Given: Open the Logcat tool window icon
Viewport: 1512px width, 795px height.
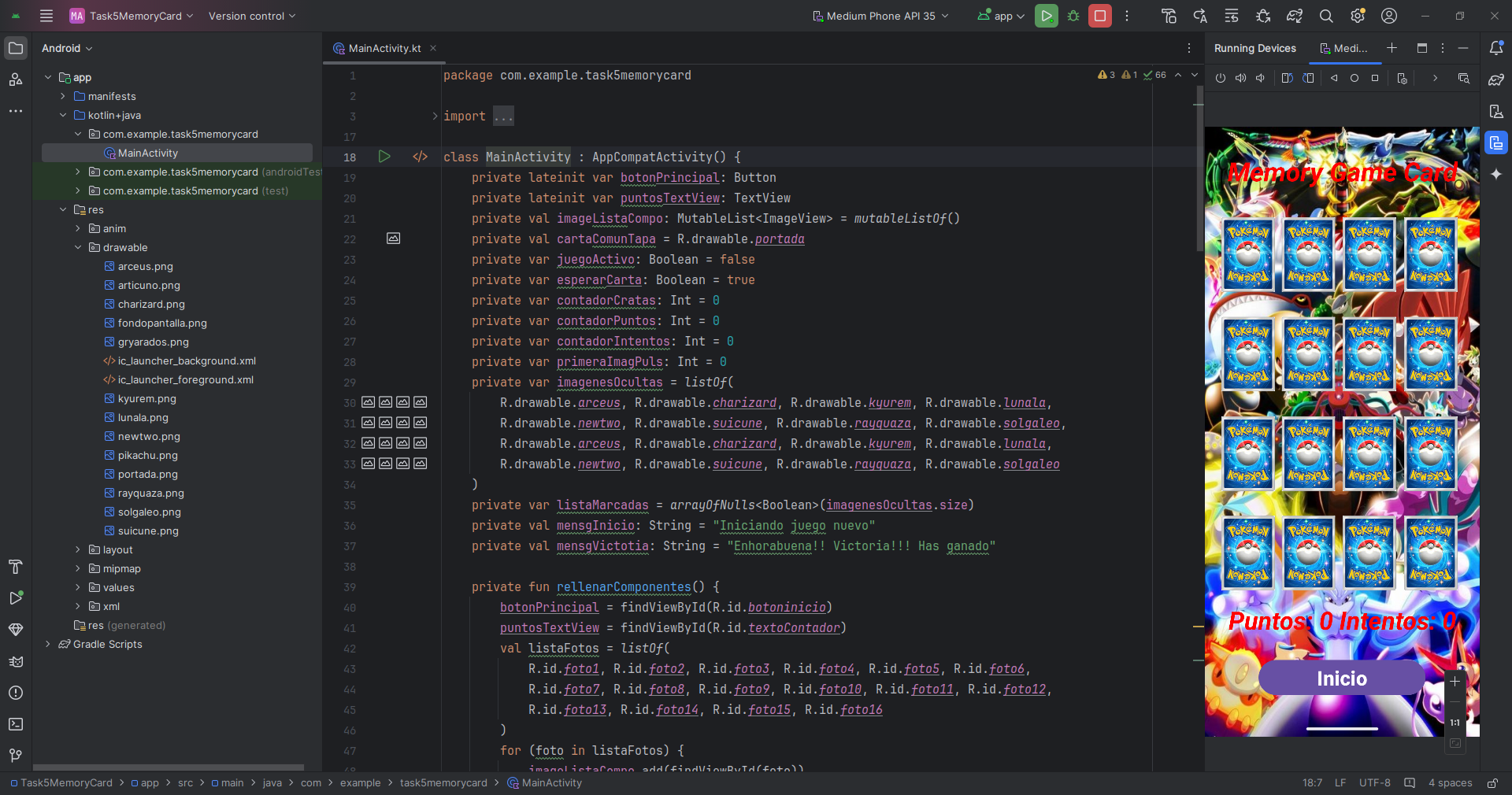Looking at the screenshot, I should [15, 661].
